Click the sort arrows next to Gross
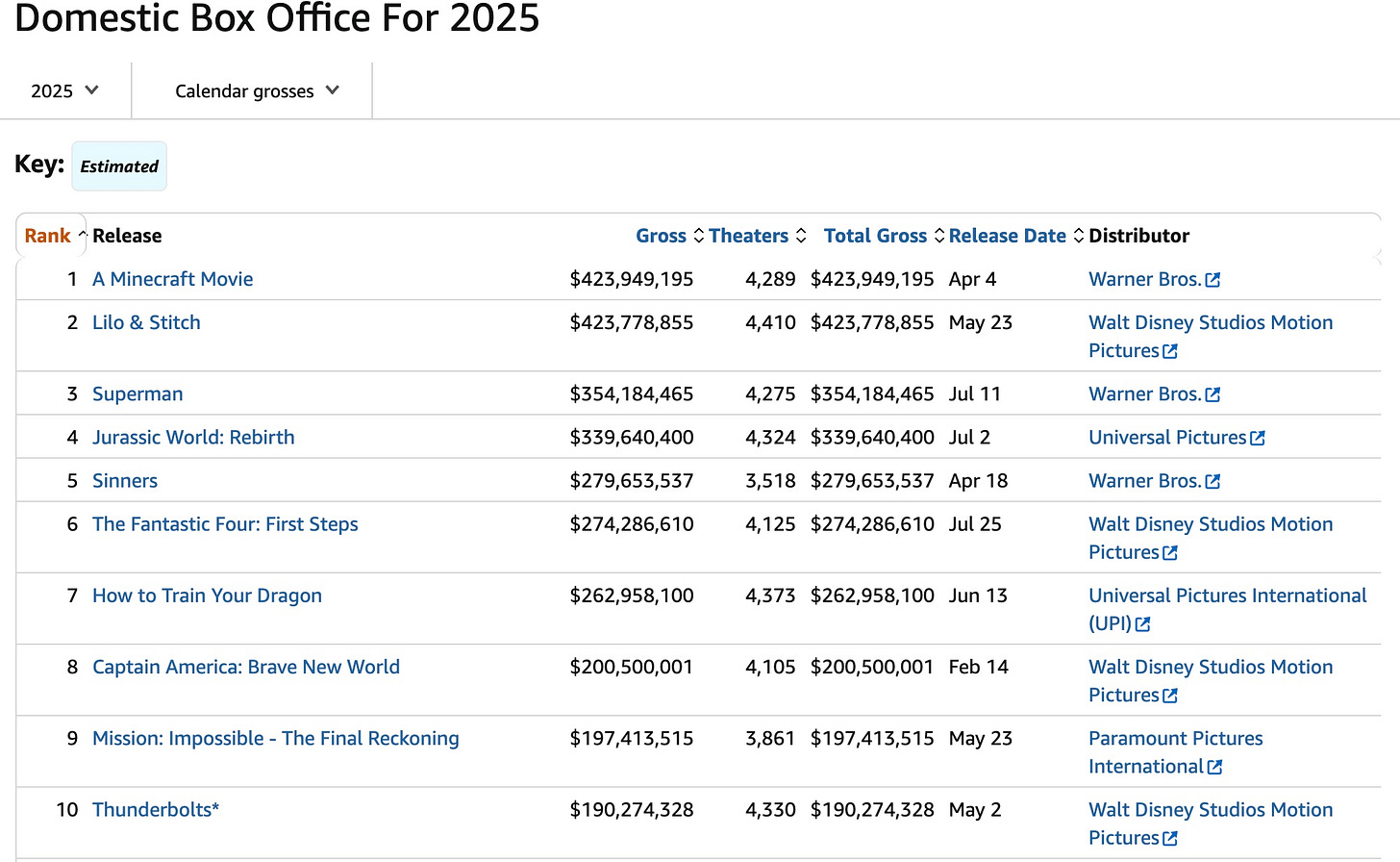1400x862 pixels. point(699,236)
